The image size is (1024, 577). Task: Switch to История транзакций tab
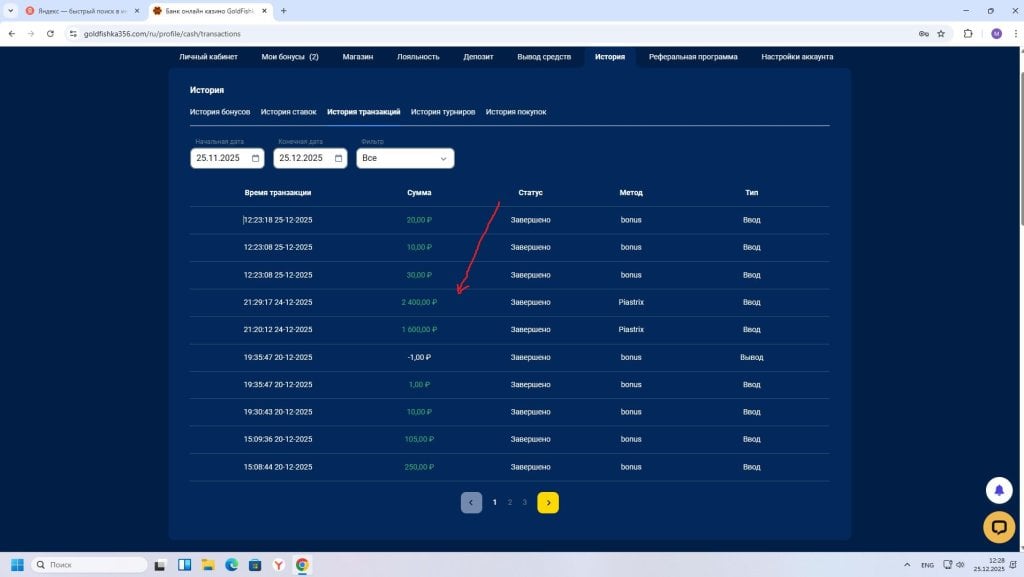point(364,112)
